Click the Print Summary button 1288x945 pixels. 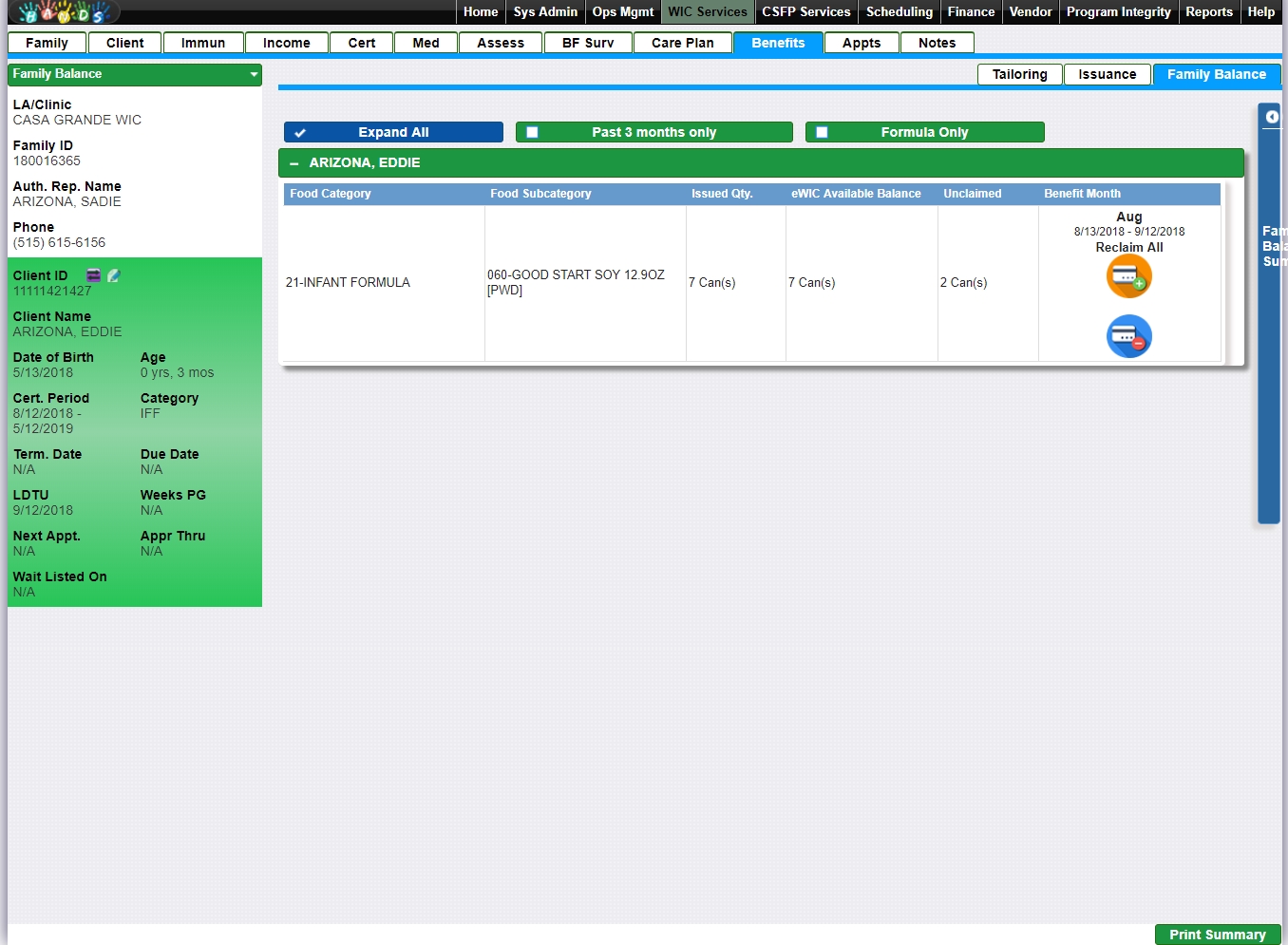coord(1217,935)
